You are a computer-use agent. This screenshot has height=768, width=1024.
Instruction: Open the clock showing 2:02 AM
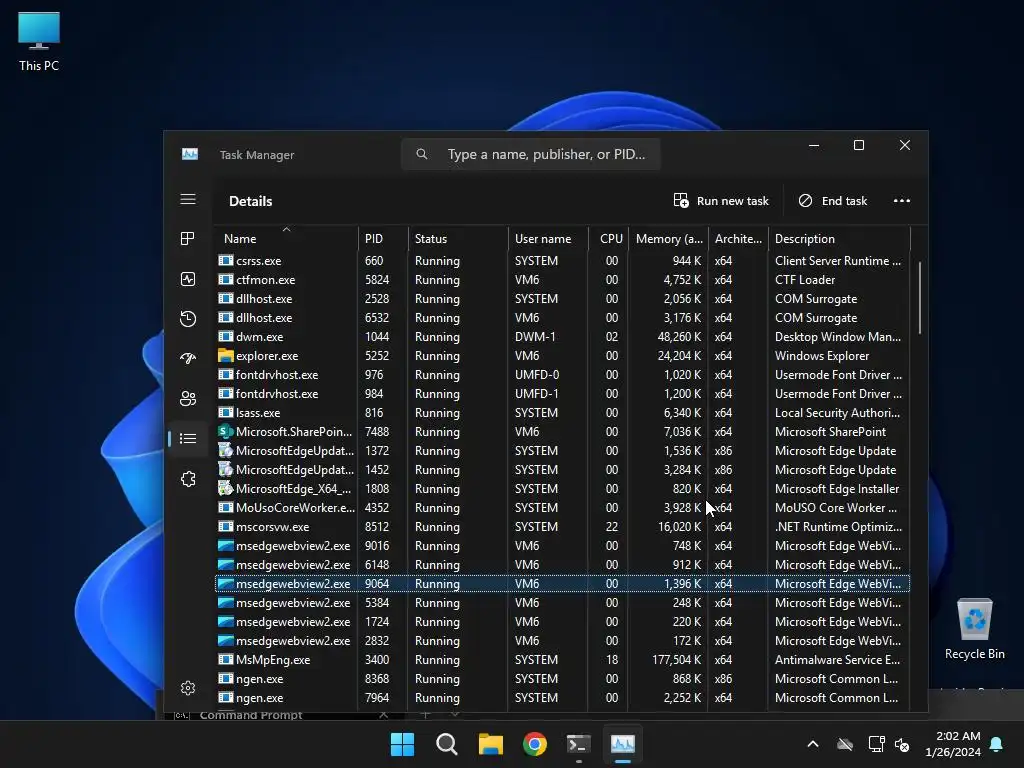(953, 744)
